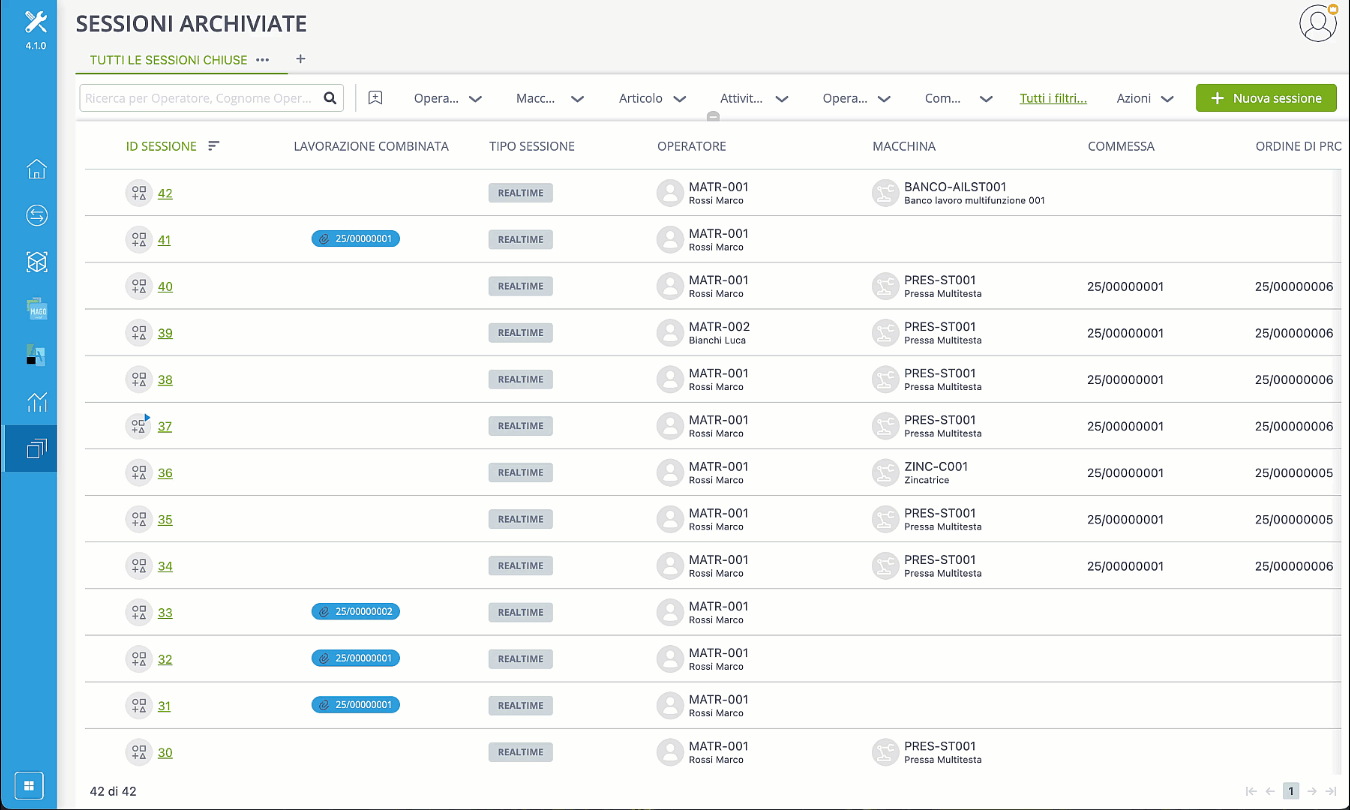Open the 3D cube sidebar icon

(x=37, y=262)
